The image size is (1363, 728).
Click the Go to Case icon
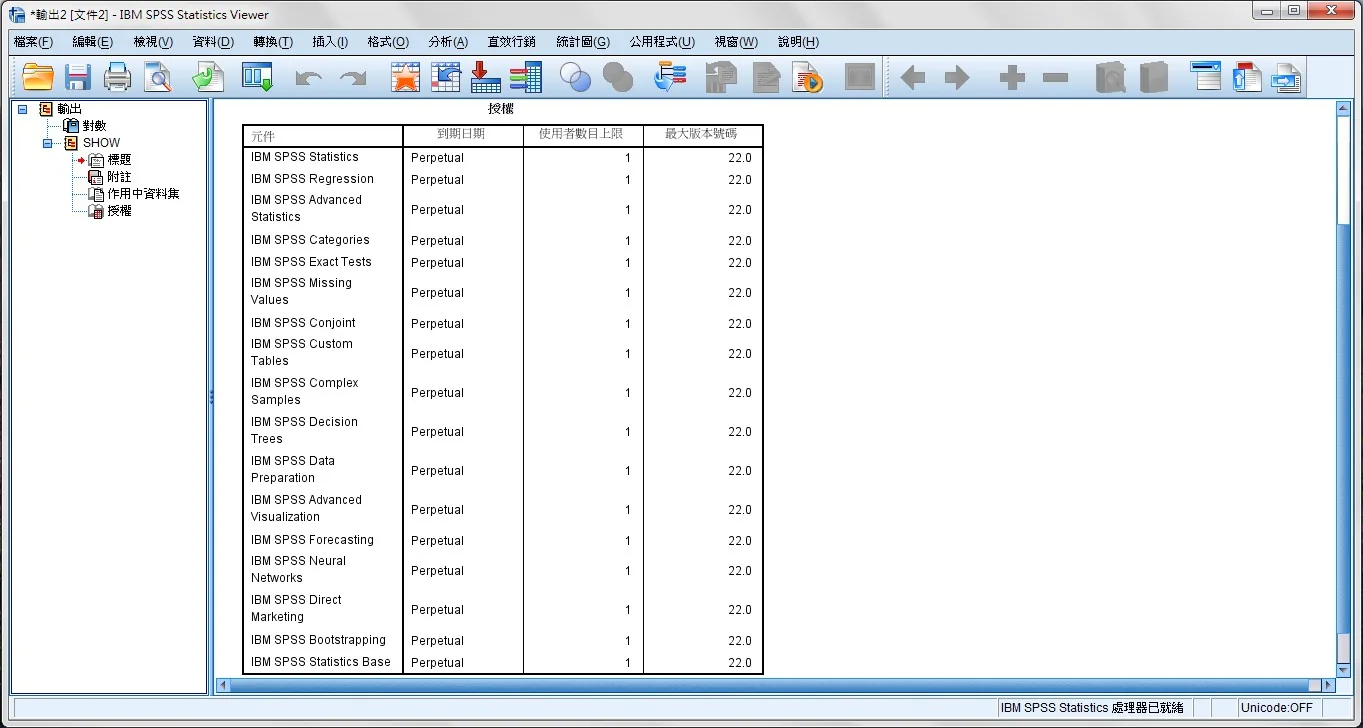point(445,77)
